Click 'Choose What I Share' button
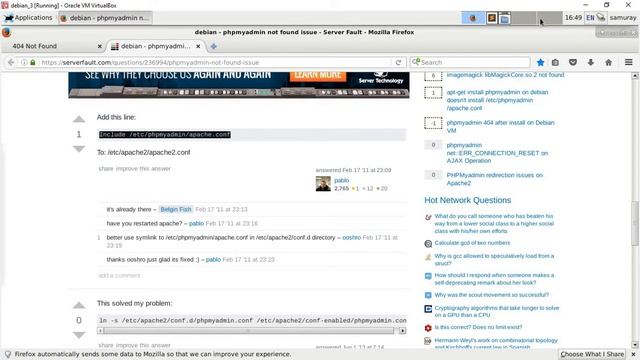This screenshot has width=640, height=360. pos(592,354)
